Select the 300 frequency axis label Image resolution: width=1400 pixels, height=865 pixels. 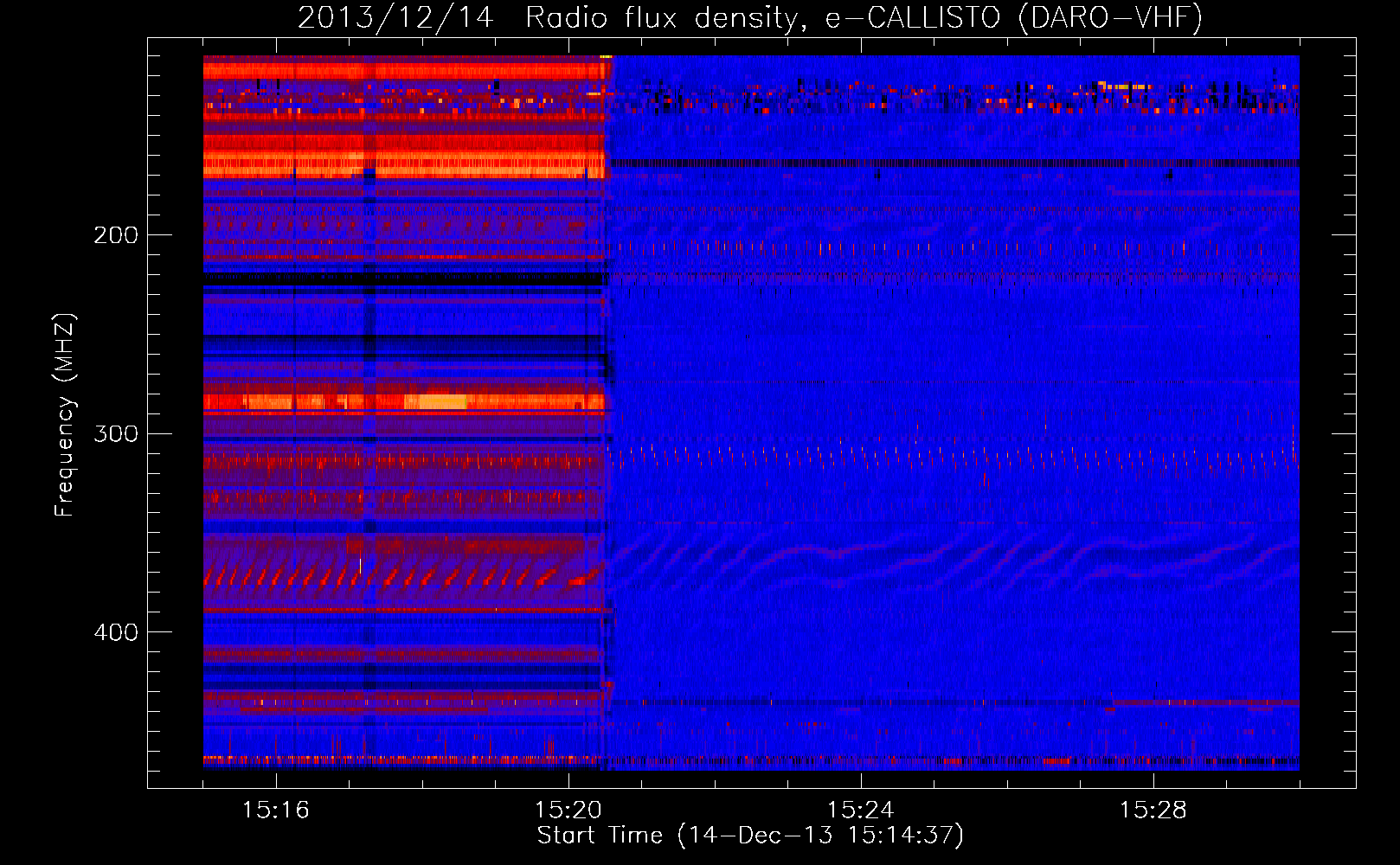[116, 433]
